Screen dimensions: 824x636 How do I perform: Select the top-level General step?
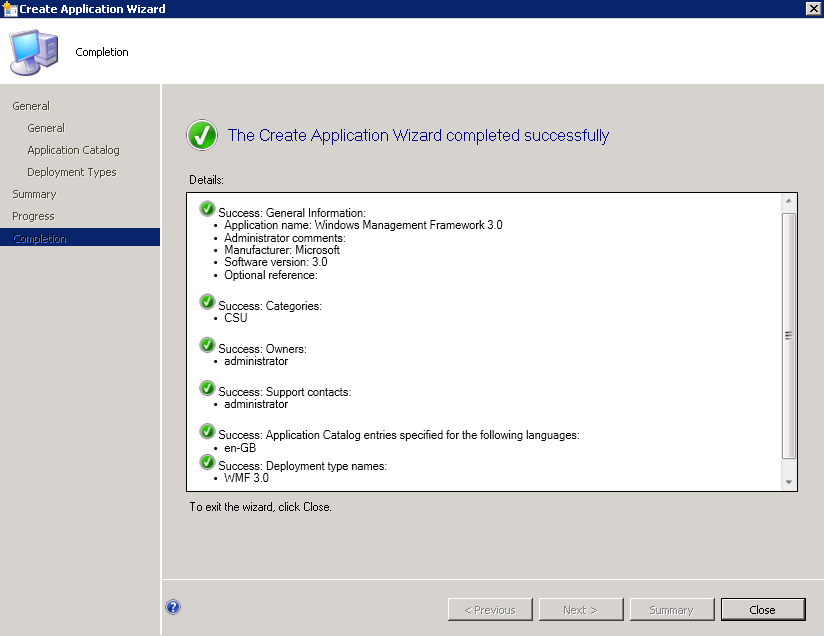(x=31, y=106)
